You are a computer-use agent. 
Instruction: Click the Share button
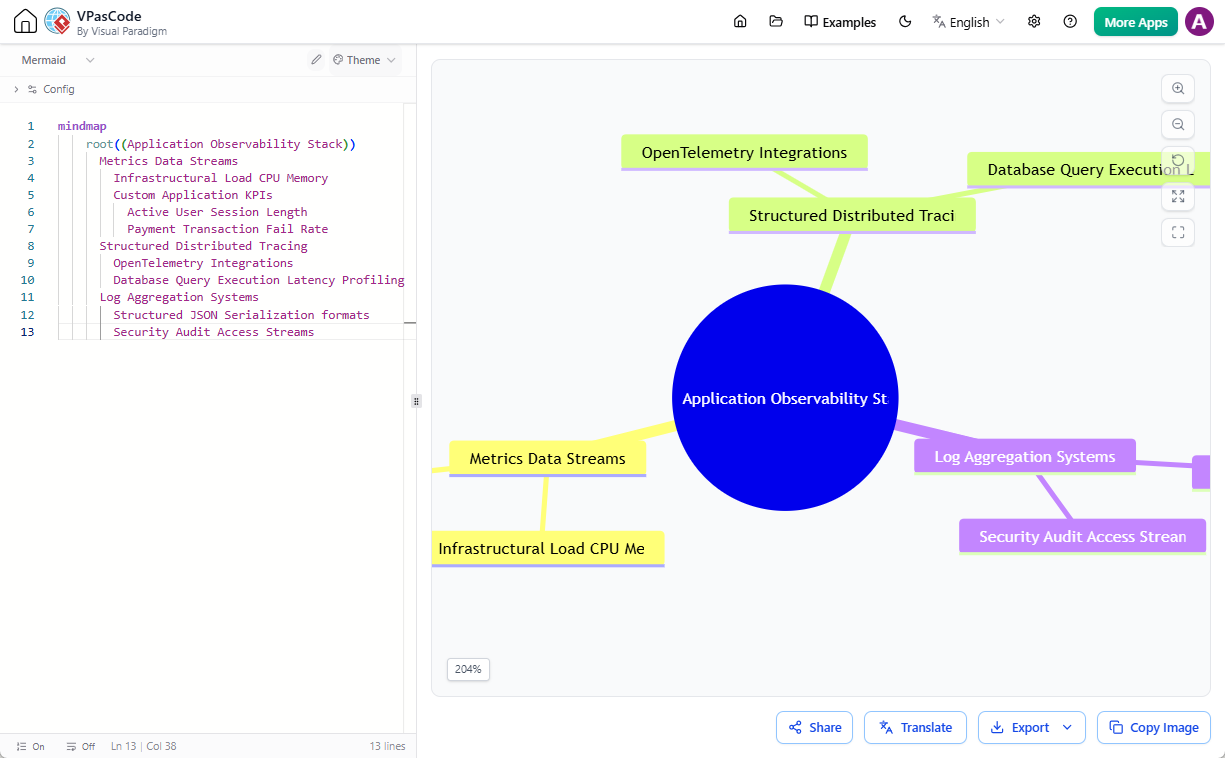(x=814, y=728)
